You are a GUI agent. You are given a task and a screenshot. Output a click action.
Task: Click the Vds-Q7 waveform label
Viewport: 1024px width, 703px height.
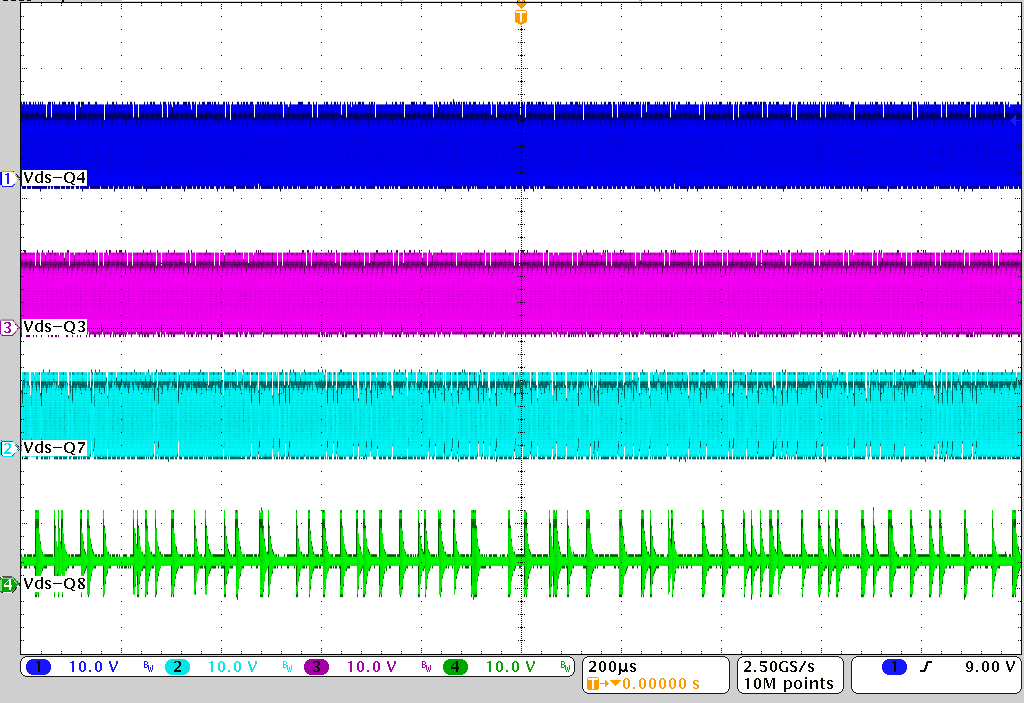pyautogui.click(x=54, y=448)
